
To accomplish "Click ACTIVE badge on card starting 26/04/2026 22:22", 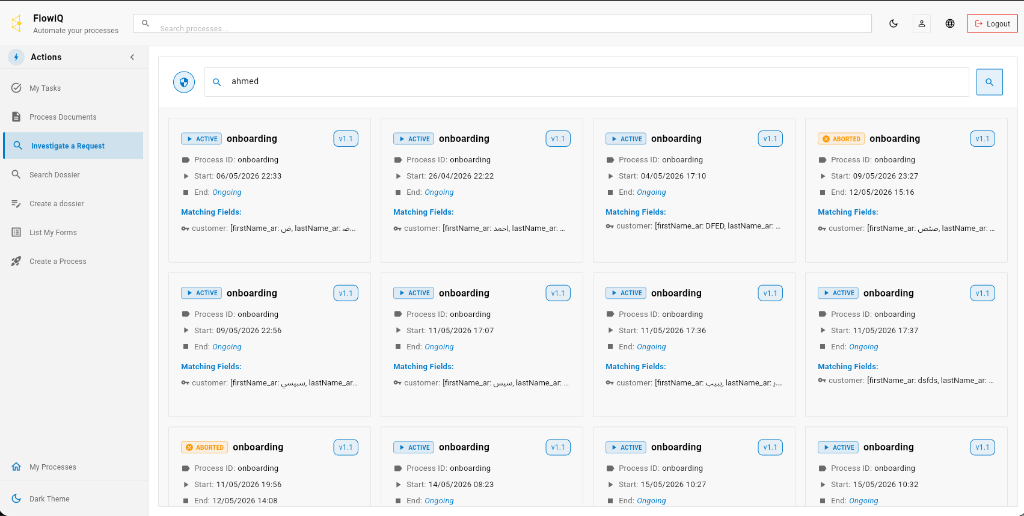I will (413, 138).
